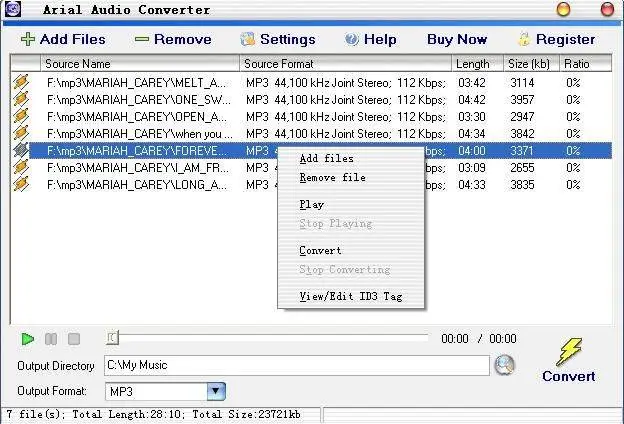This screenshot has height=424, width=624.
Task: Click the status bar total length text
Action: [127, 414]
